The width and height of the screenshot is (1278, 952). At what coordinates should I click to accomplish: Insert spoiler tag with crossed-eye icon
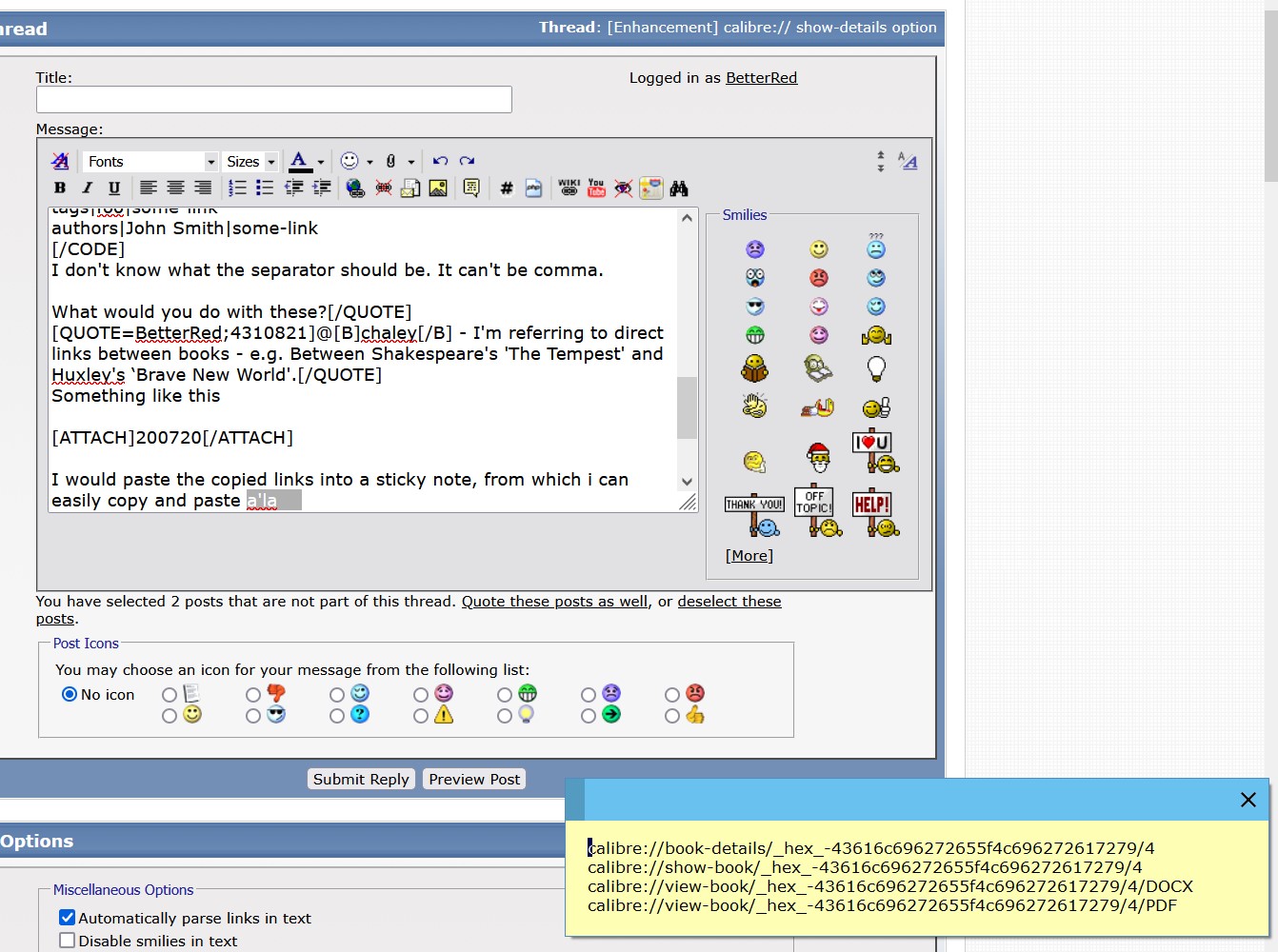[x=623, y=188]
